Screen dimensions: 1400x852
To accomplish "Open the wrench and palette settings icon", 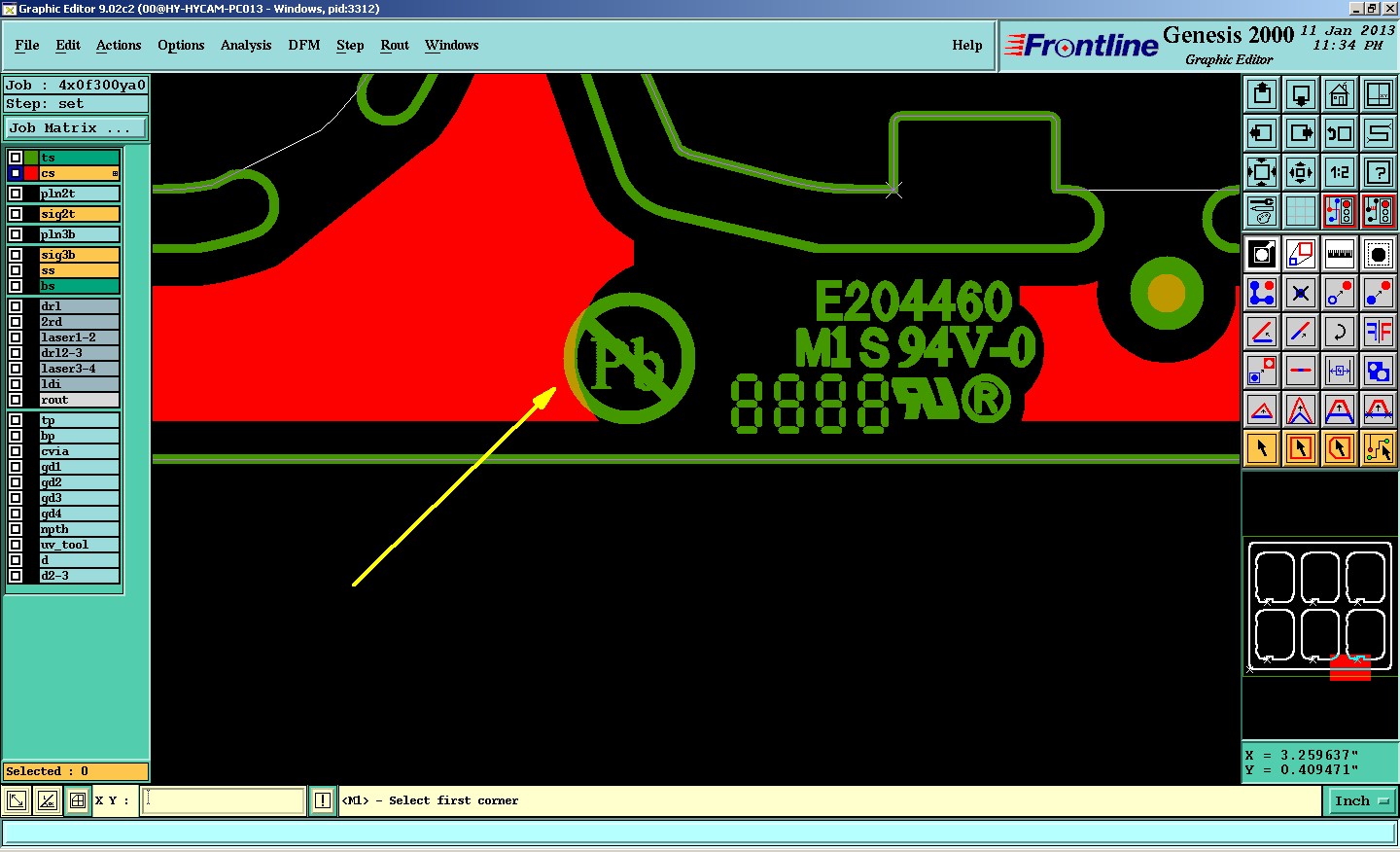I will 1262,210.
